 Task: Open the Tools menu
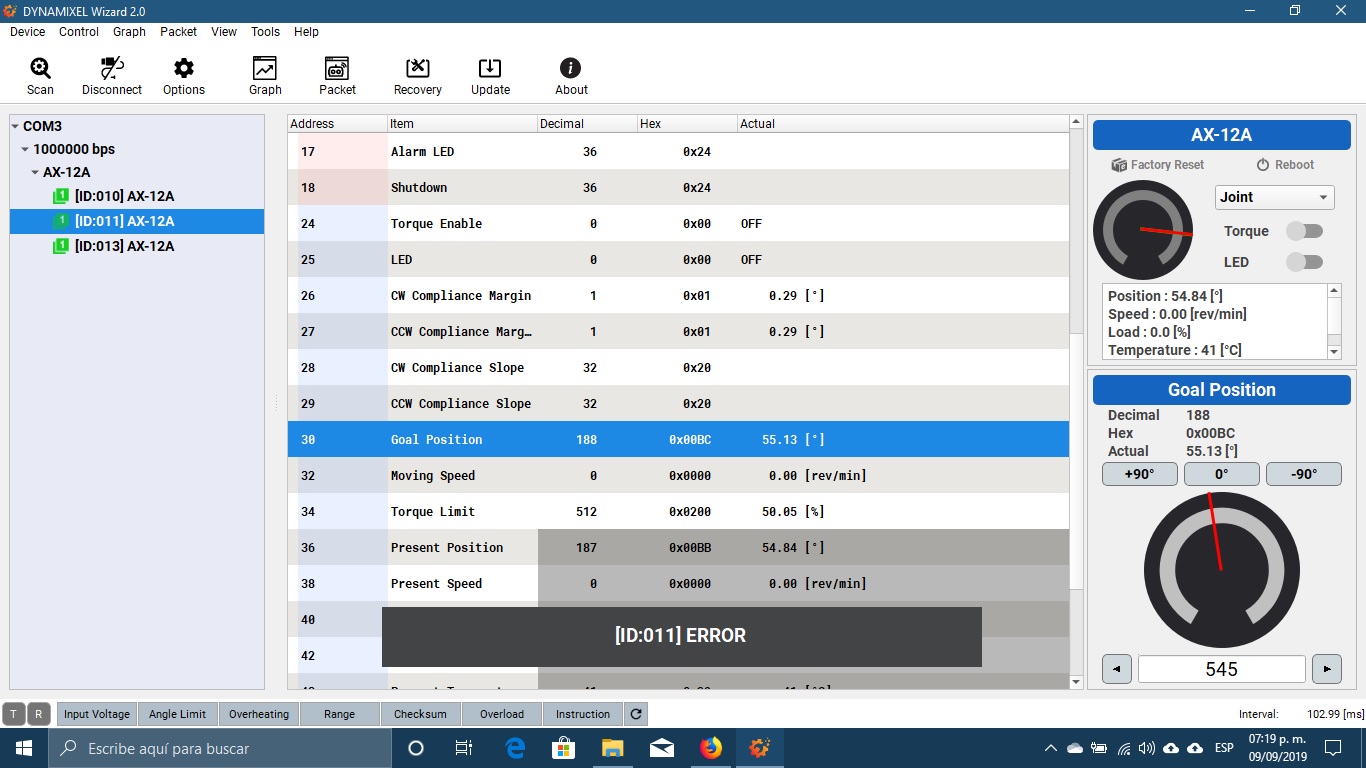click(x=264, y=31)
